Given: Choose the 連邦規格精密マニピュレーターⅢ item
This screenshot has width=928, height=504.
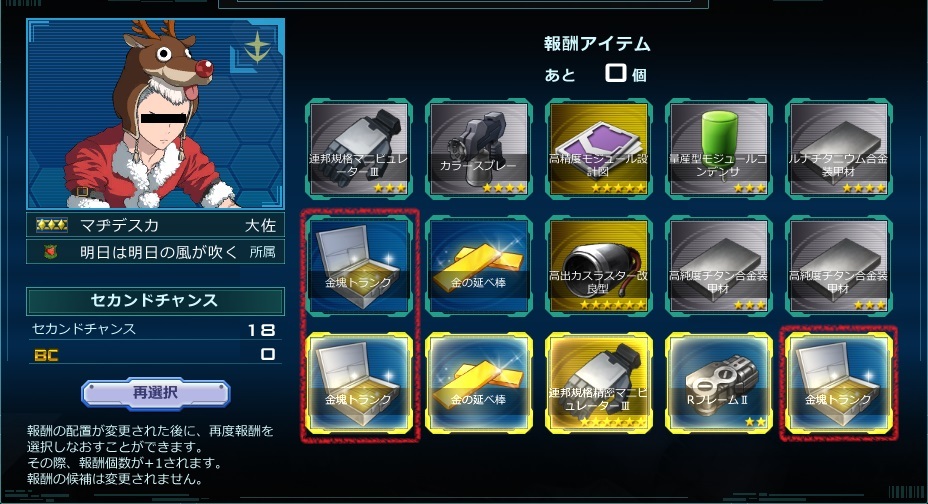Looking at the screenshot, I should pos(598,383).
